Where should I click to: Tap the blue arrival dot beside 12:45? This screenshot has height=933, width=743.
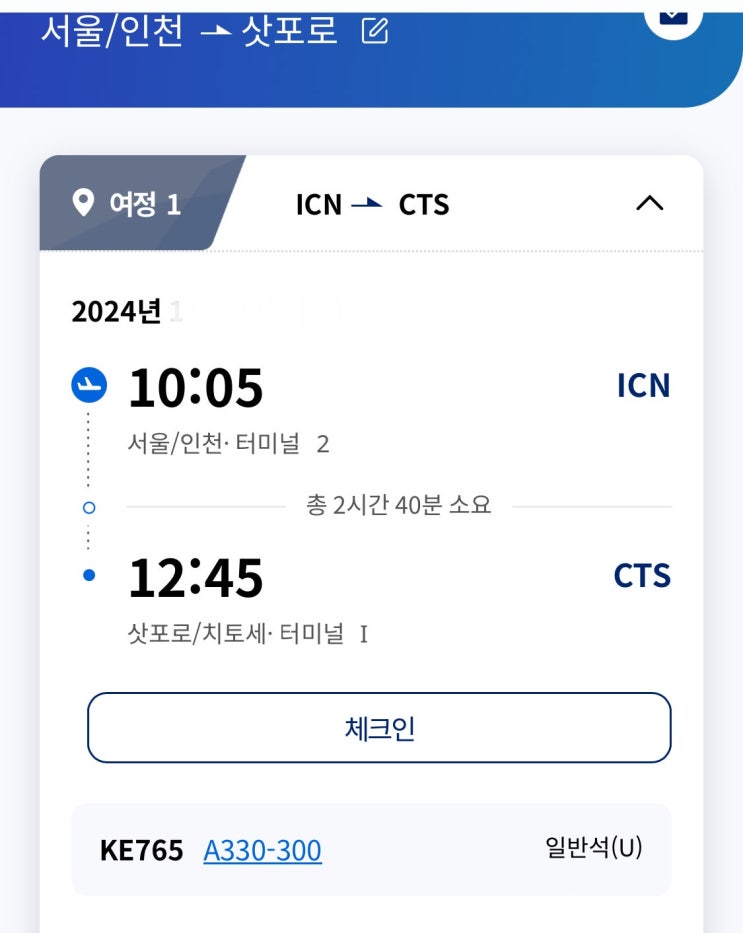tap(89, 576)
